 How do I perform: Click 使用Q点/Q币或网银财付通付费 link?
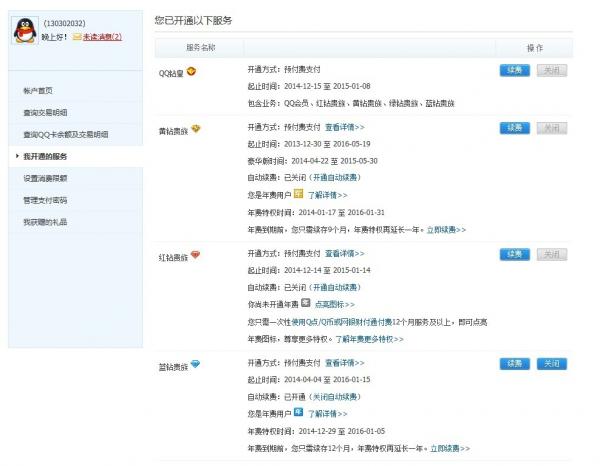342,322
